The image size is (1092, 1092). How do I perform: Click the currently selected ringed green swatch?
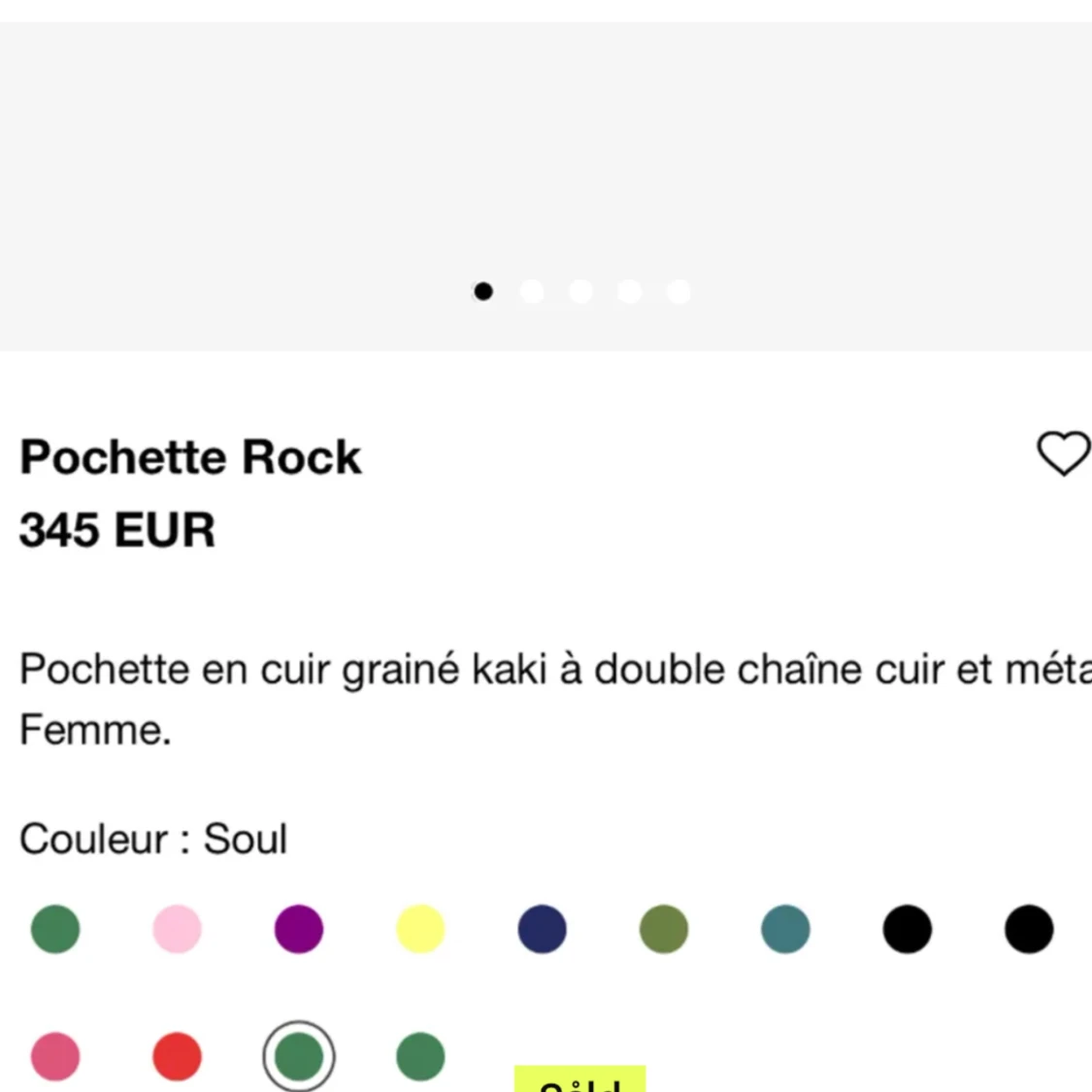(299, 1056)
